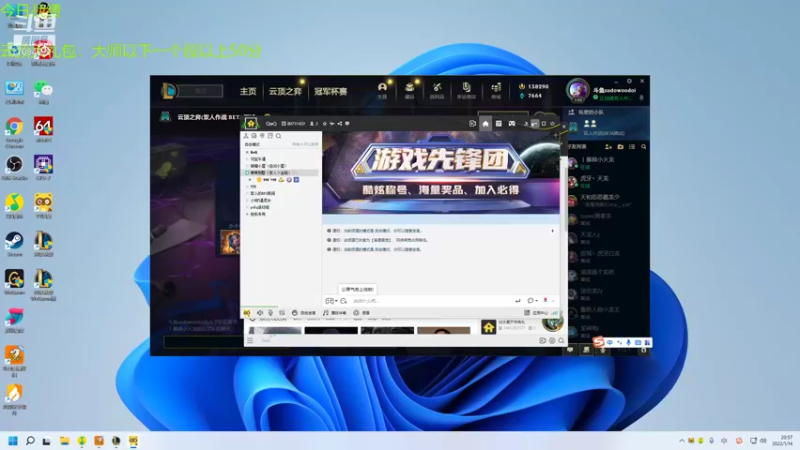Click the YY chat text input field
800x450 pixels.
[431, 301]
